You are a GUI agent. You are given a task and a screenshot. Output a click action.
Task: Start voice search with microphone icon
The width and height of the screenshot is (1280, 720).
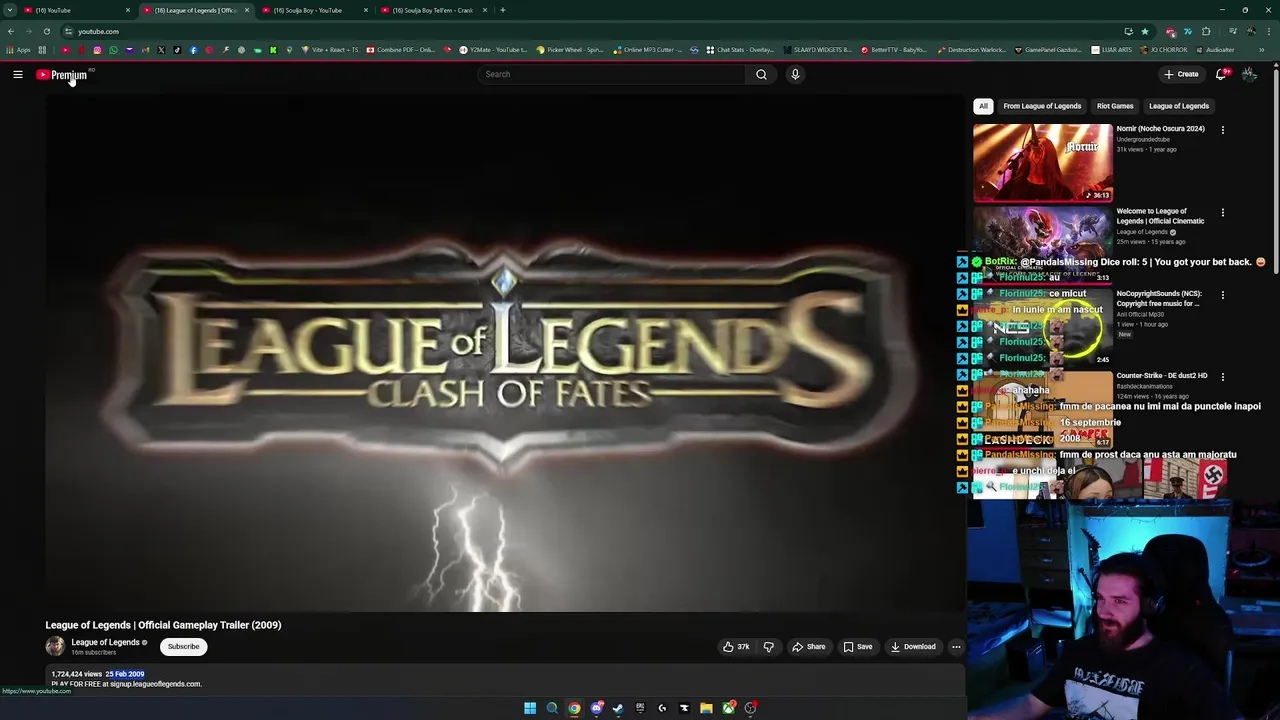(x=795, y=74)
